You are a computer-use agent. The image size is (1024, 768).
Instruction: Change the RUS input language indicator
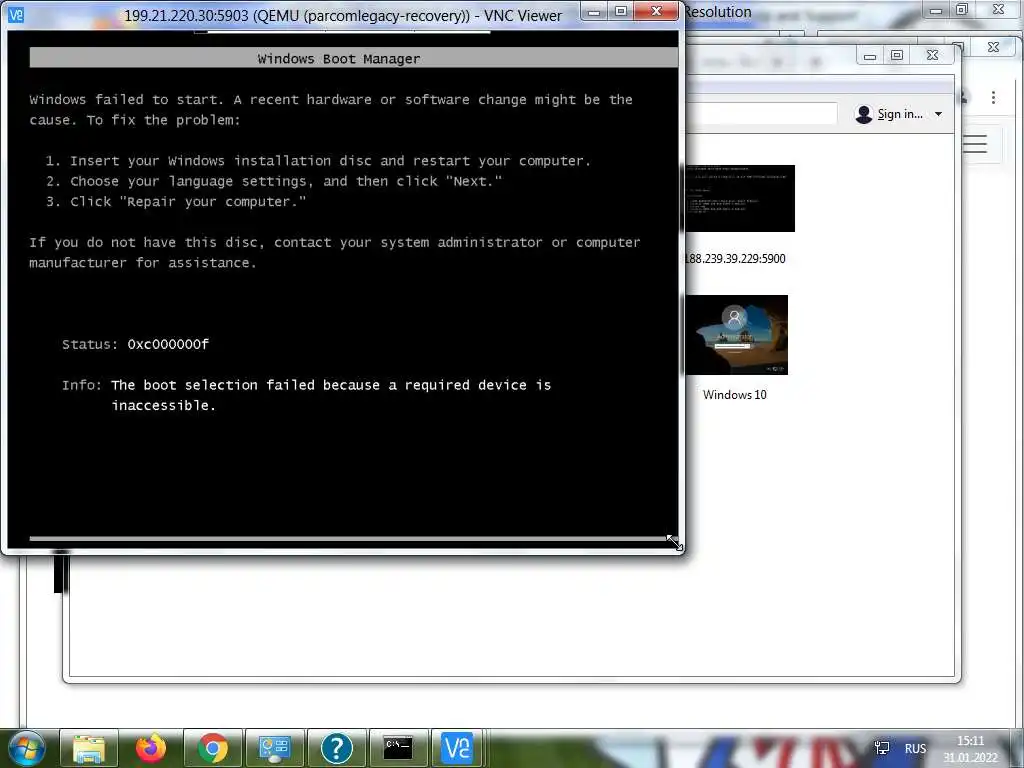915,749
